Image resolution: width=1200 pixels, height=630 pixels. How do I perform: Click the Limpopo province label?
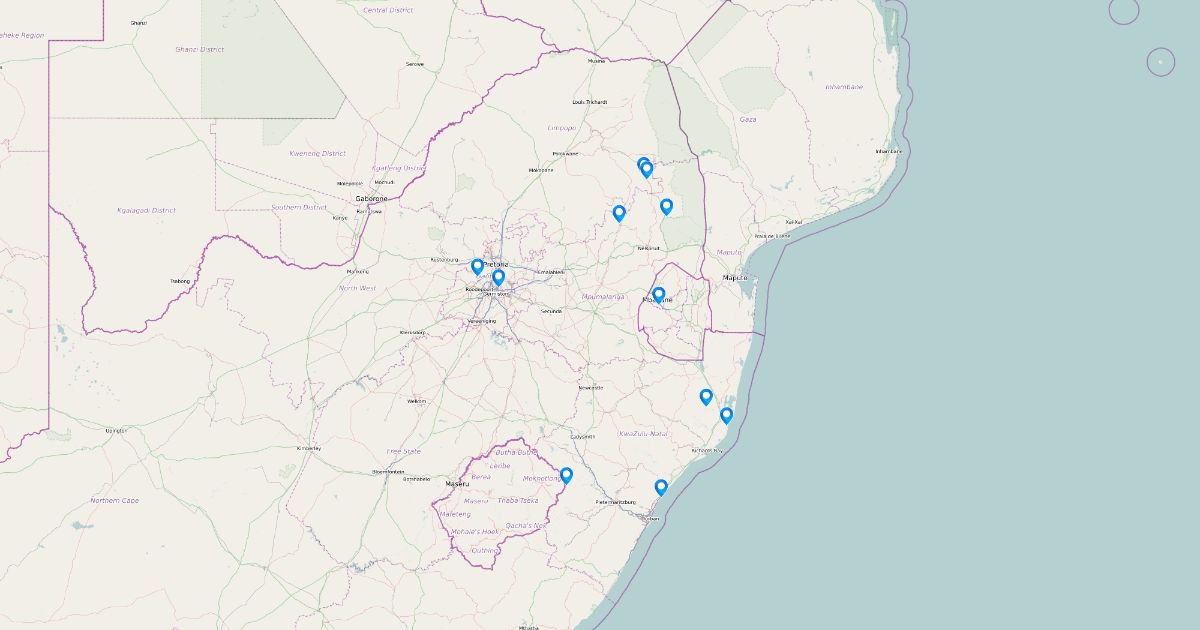[x=561, y=128]
